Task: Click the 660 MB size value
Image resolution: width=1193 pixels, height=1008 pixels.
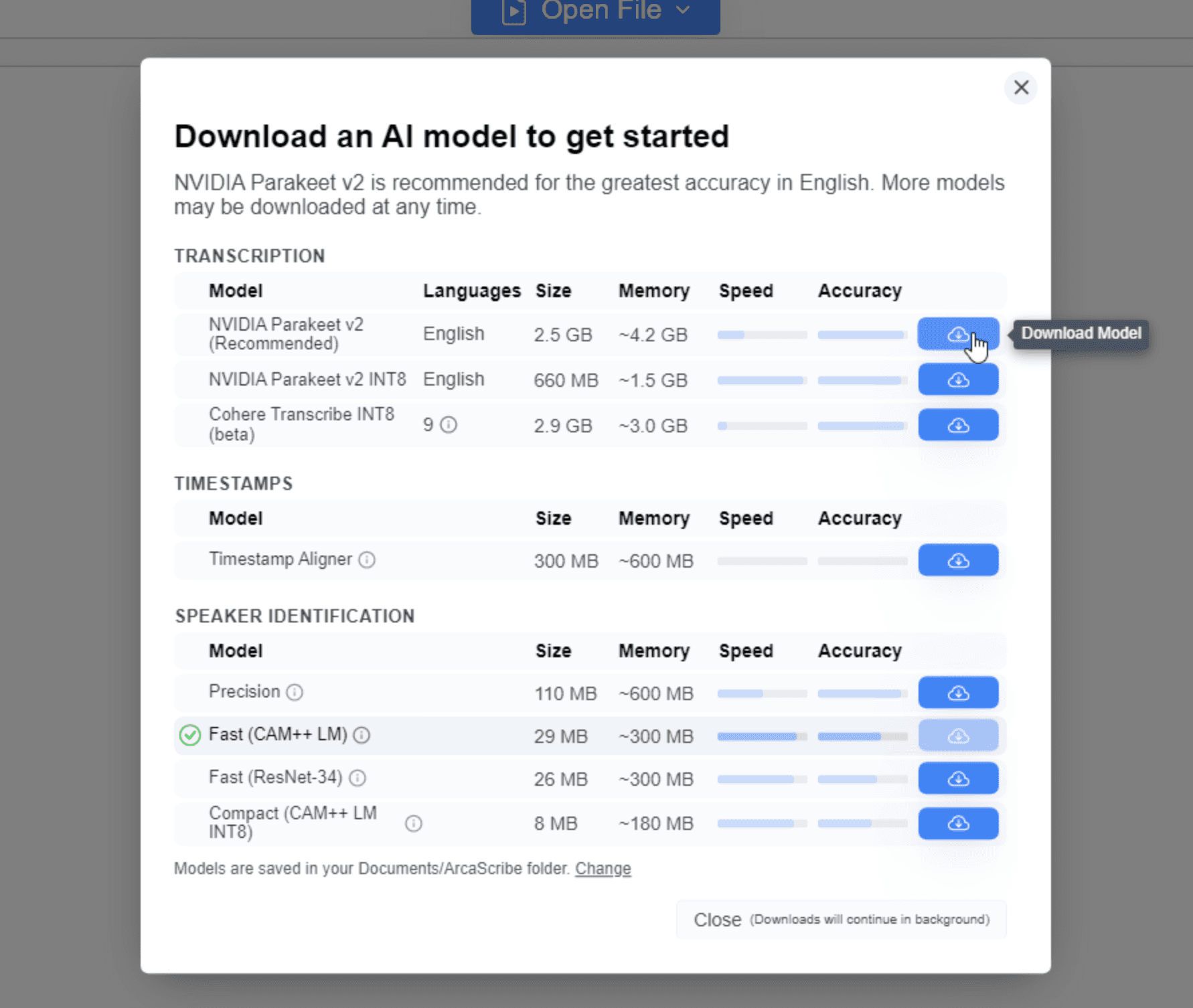Action: [x=566, y=380]
